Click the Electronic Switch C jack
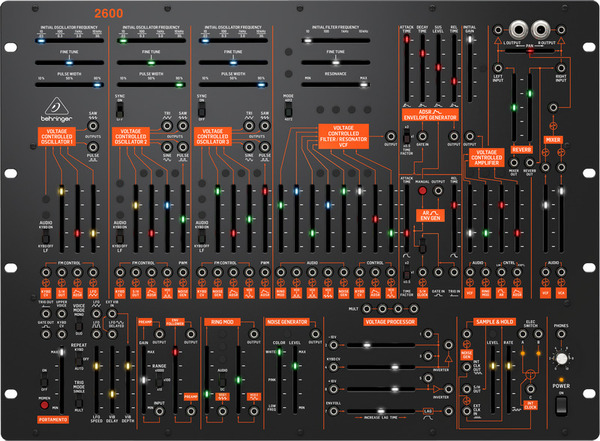600x441 pixels. [x=530, y=389]
